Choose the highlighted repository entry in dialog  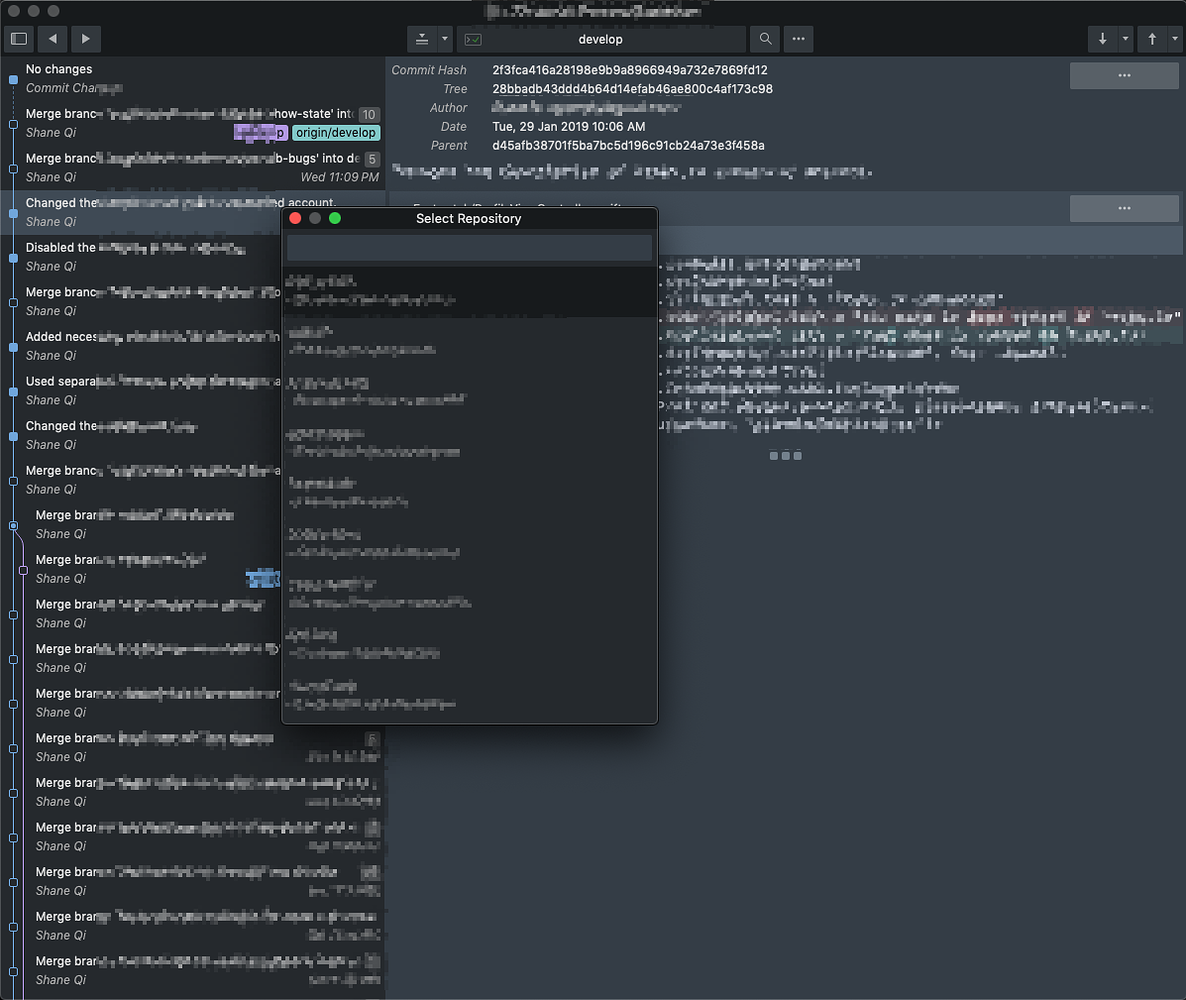pyautogui.click(x=469, y=291)
